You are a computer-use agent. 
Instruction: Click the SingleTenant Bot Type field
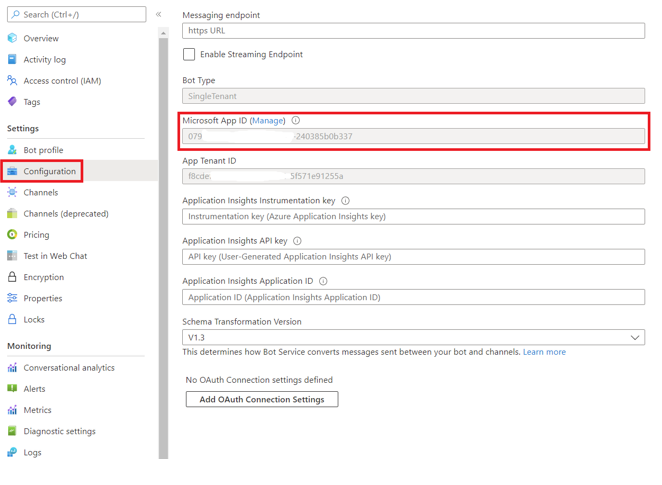point(413,96)
